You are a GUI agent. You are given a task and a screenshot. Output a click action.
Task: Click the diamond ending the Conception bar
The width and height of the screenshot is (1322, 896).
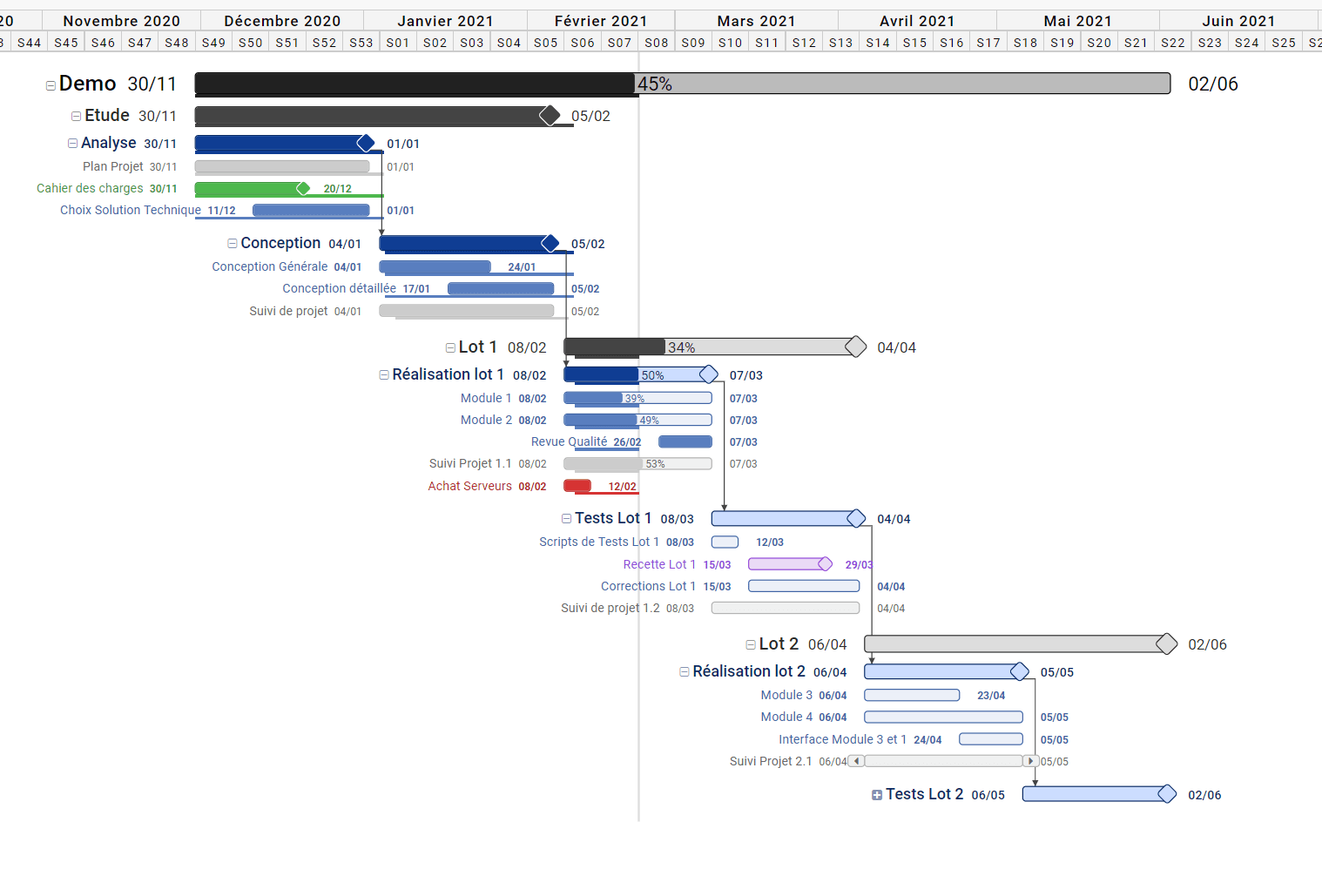tap(550, 243)
